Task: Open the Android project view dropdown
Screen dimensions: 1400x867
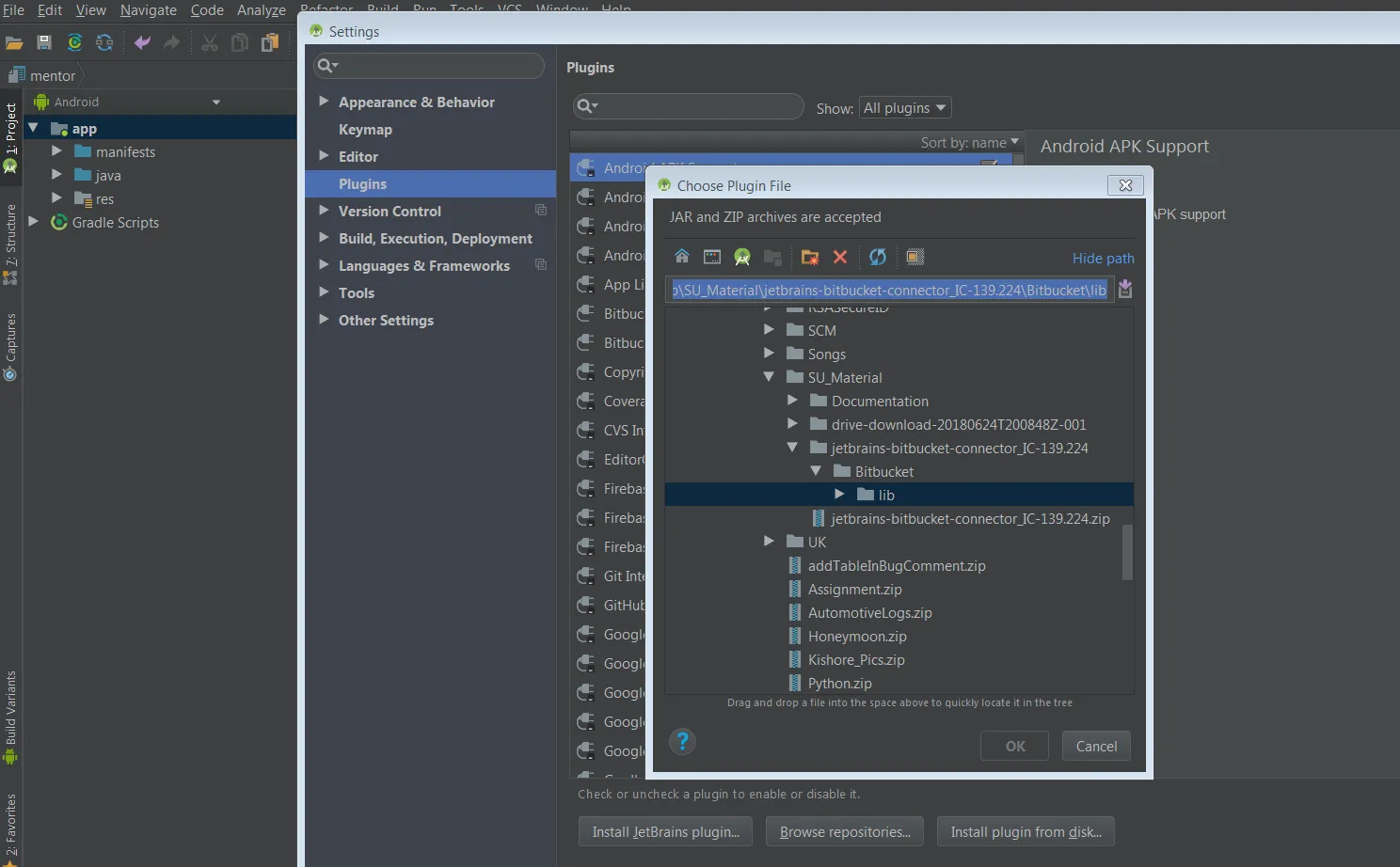Action: click(x=216, y=102)
